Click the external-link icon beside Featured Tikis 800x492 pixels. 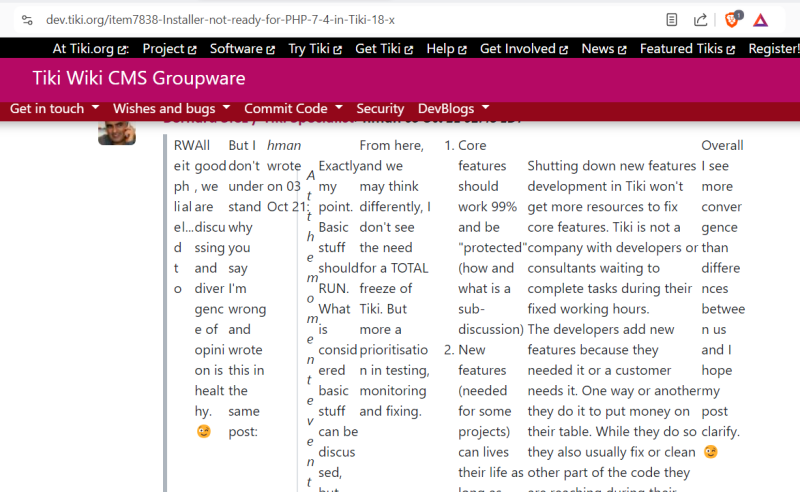click(731, 50)
